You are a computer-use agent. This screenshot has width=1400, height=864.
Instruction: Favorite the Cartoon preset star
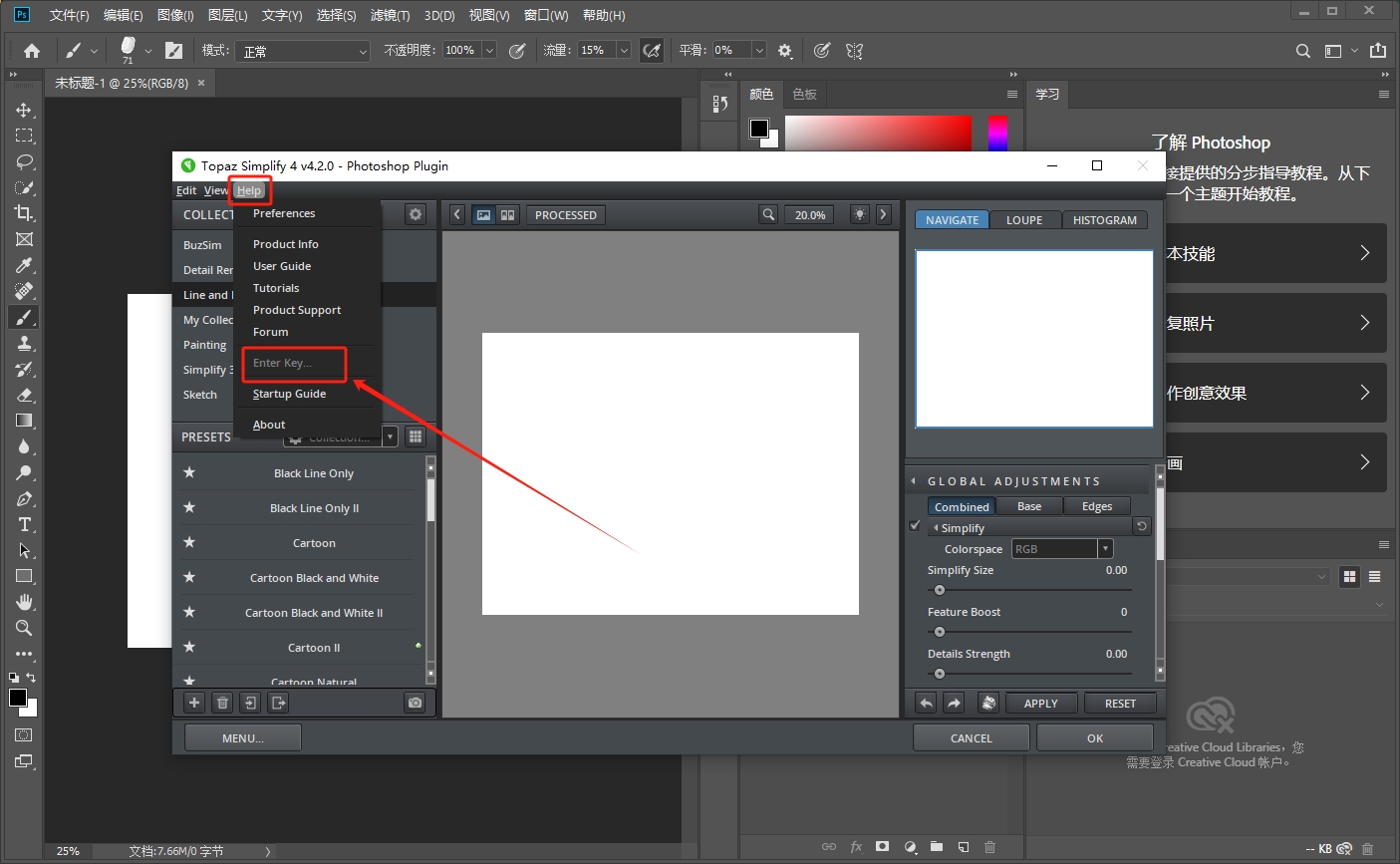click(x=189, y=543)
